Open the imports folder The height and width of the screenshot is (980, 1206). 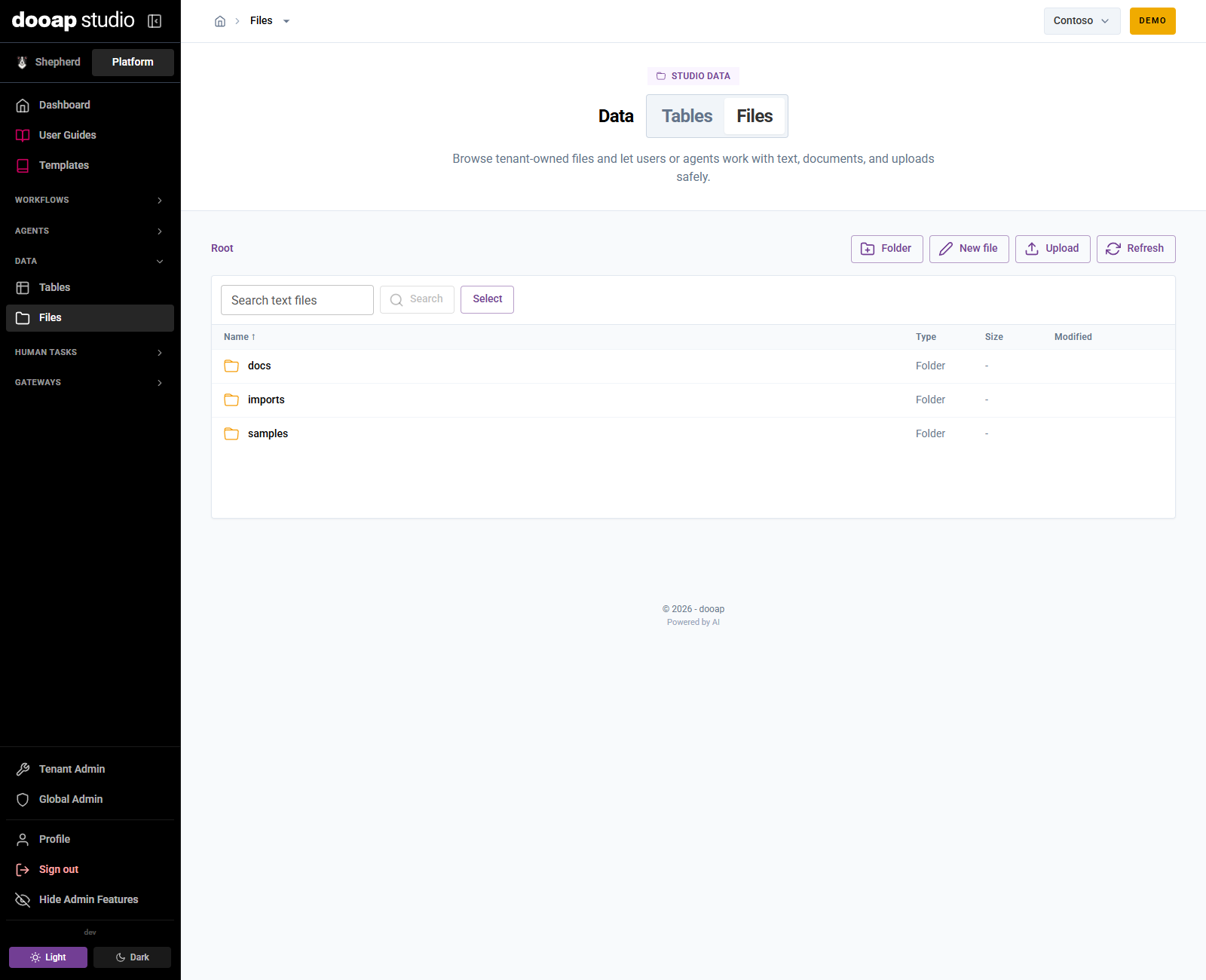click(x=693, y=400)
